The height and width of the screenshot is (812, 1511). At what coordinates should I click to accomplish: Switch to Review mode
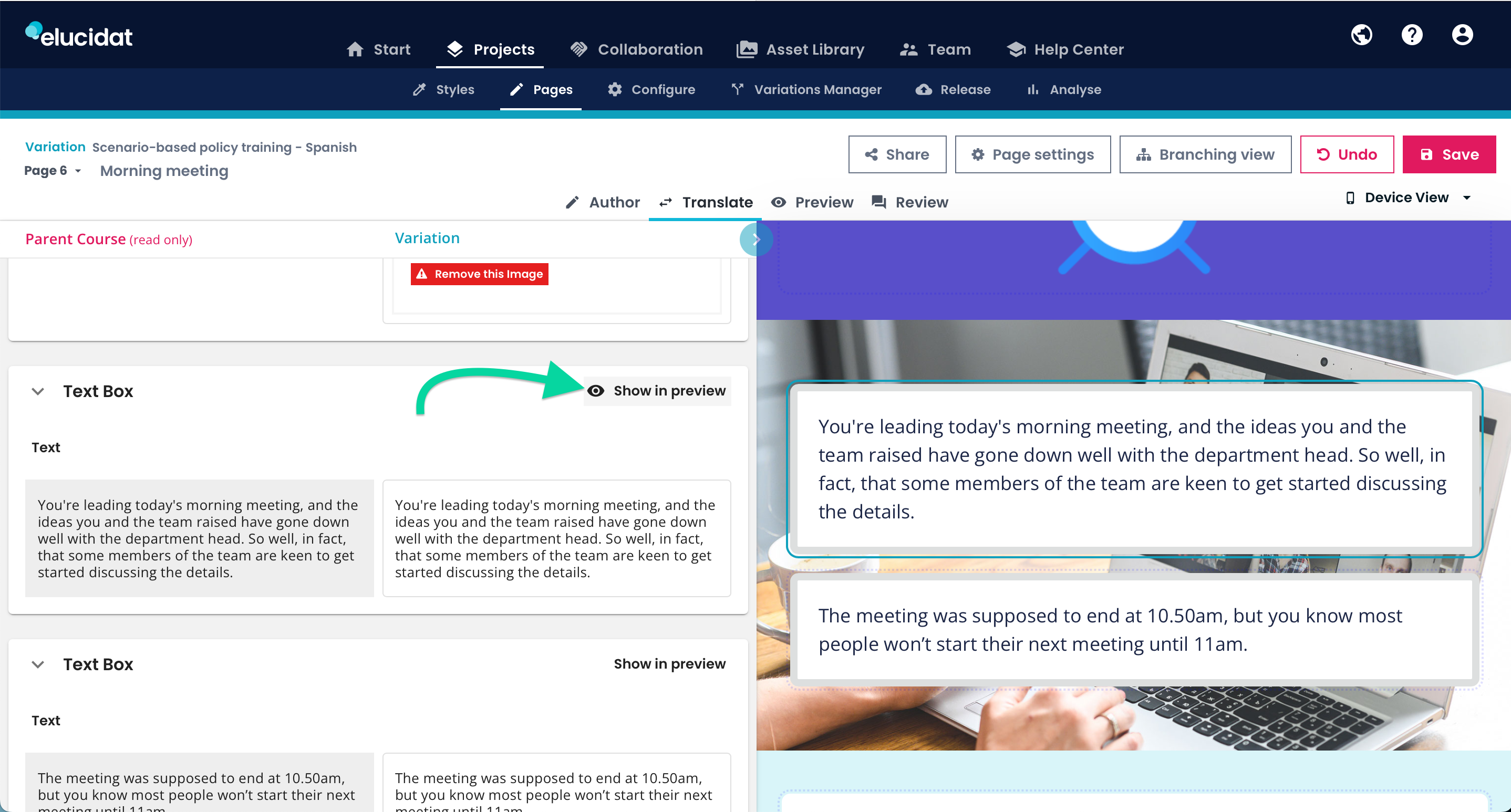[910, 202]
